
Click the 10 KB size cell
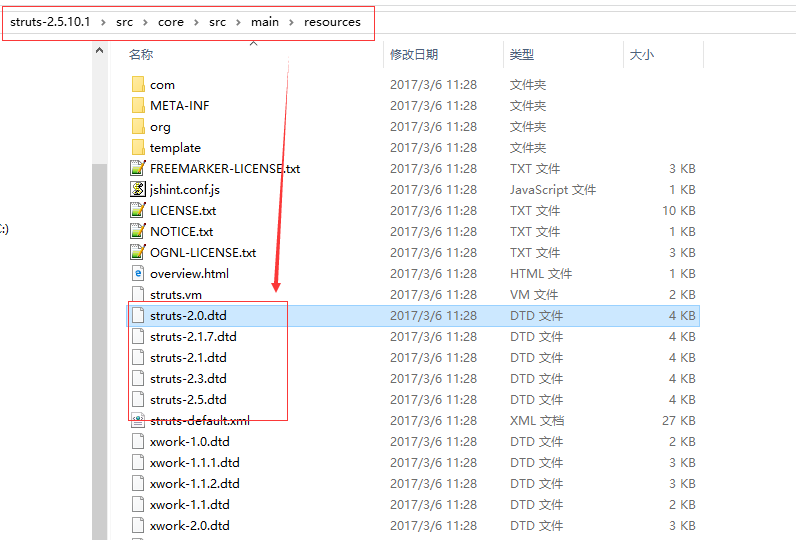pyautogui.click(x=679, y=211)
